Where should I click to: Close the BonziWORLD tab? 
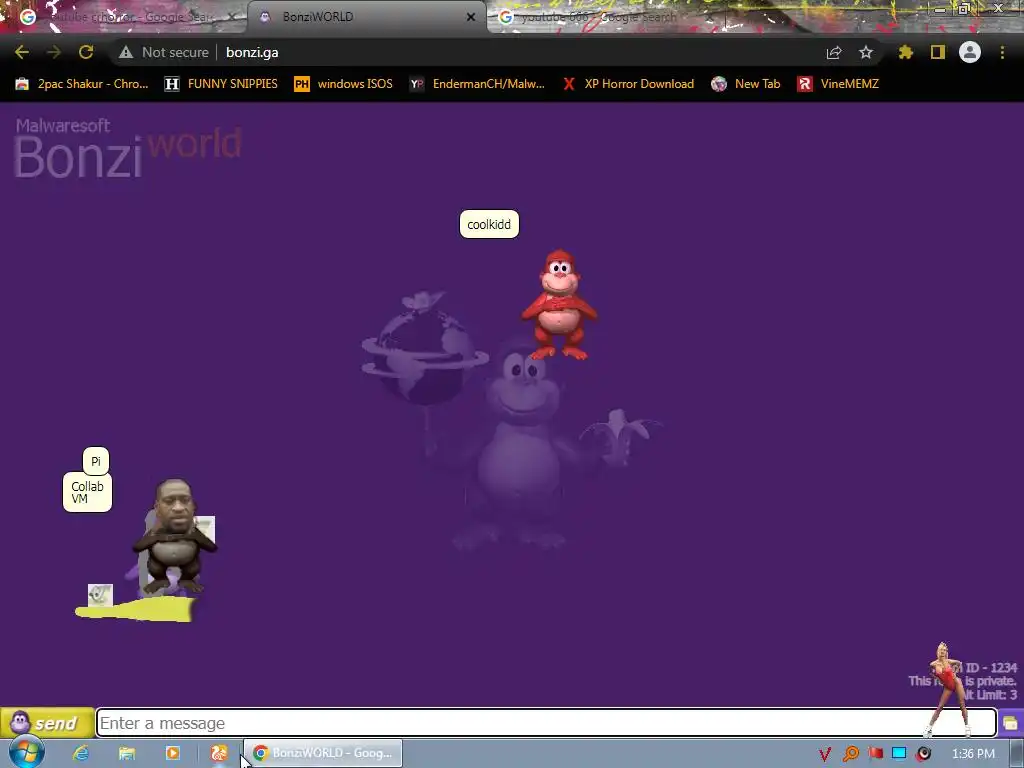click(x=471, y=17)
